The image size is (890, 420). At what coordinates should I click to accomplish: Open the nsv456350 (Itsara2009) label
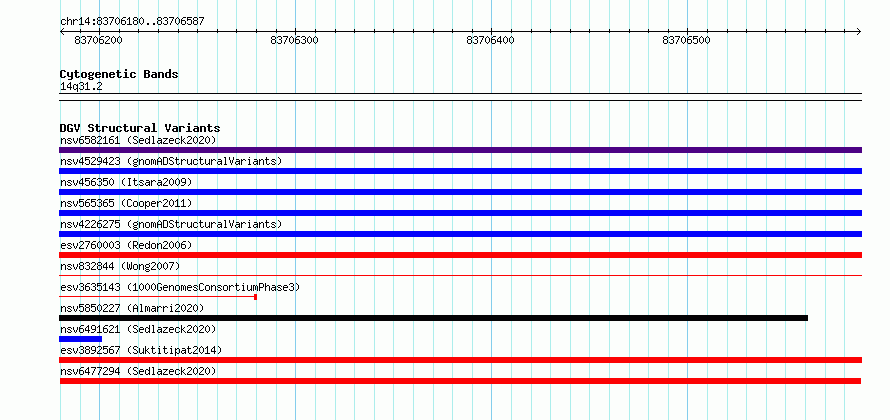click(x=126, y=182)
